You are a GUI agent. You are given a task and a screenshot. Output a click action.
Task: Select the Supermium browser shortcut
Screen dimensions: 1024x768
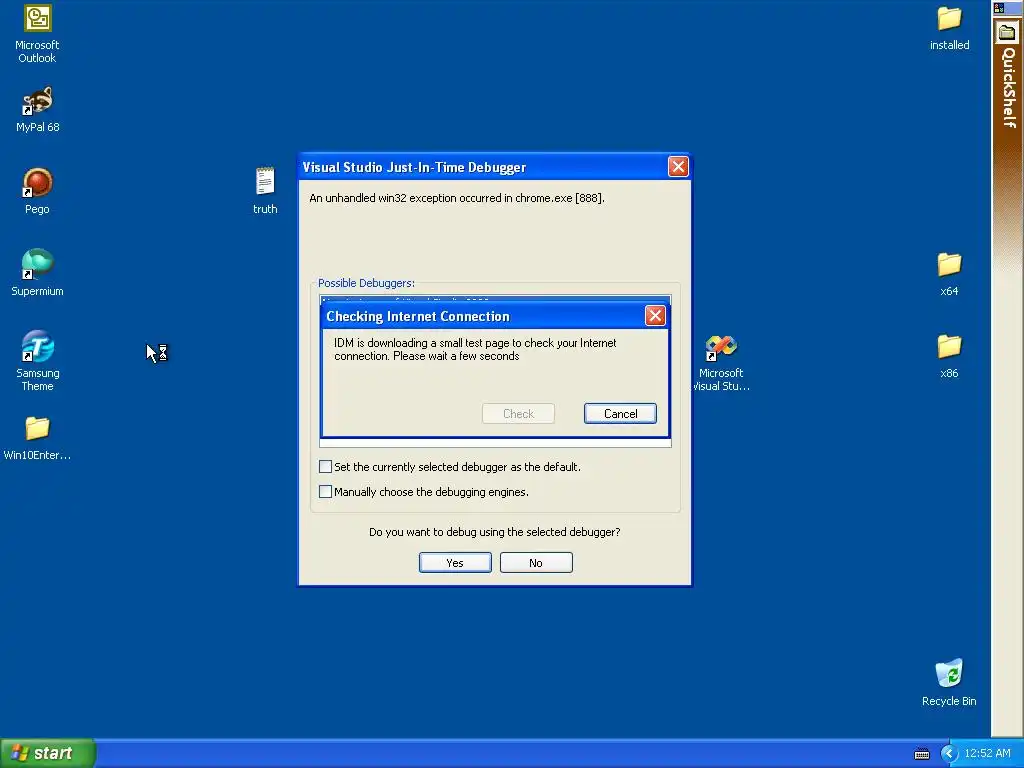(x=37, y=274)
